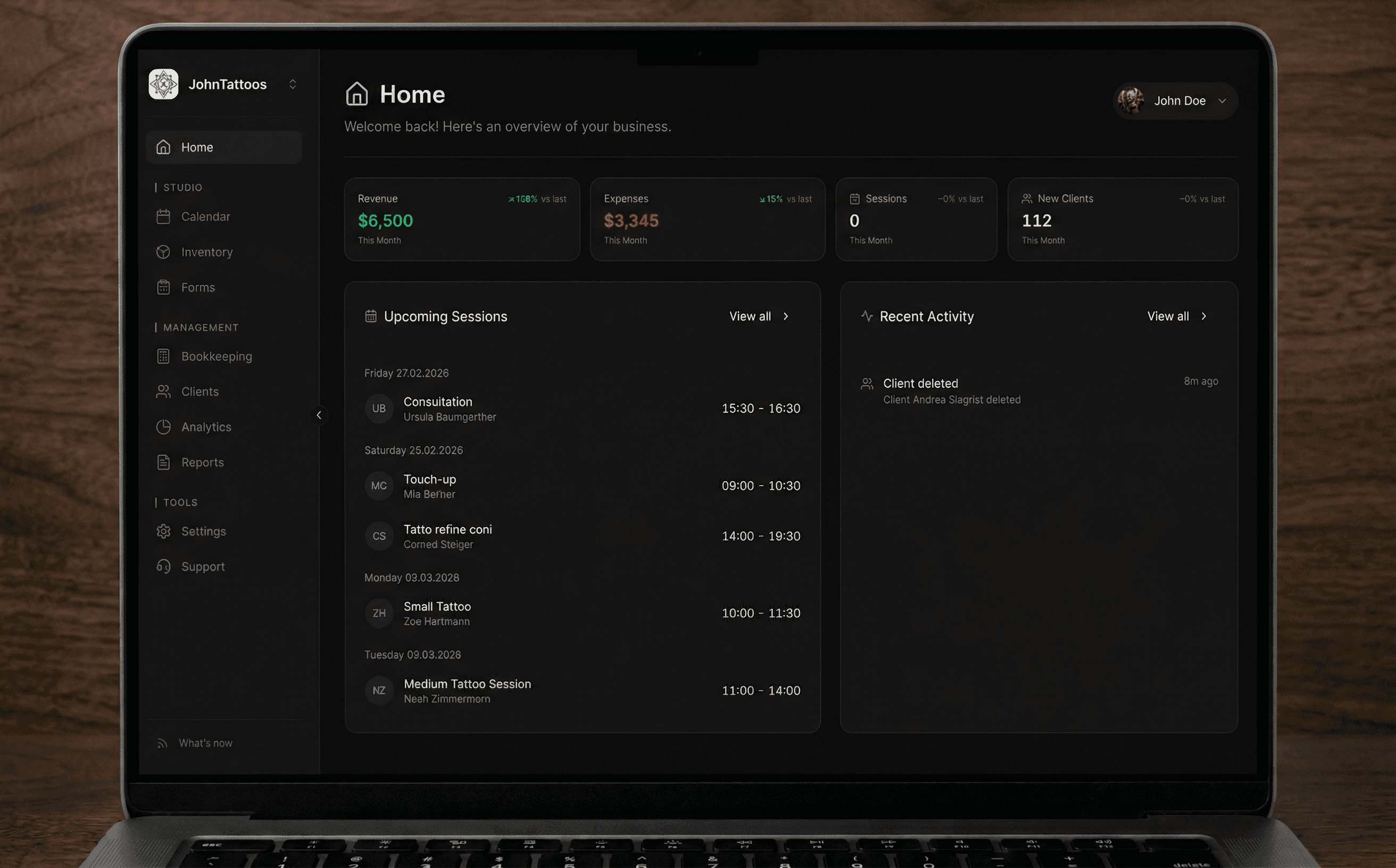1396x868 pixels.
Task: Open the Support headset icon
Action: (x=164, y=566)
